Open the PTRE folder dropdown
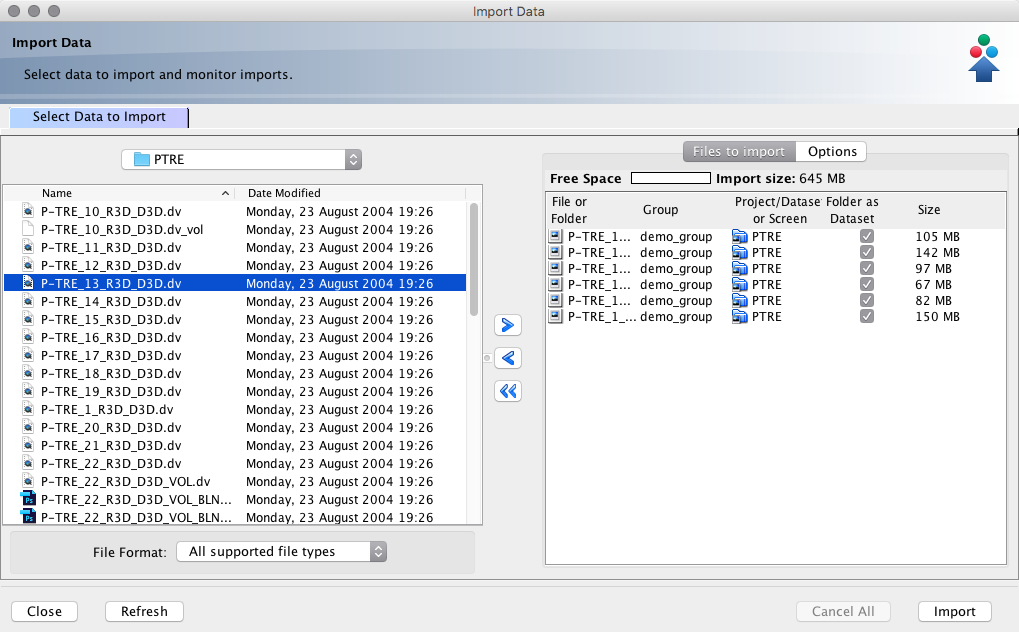This screenshot has width=1019, height=632. tap(241, 159)
